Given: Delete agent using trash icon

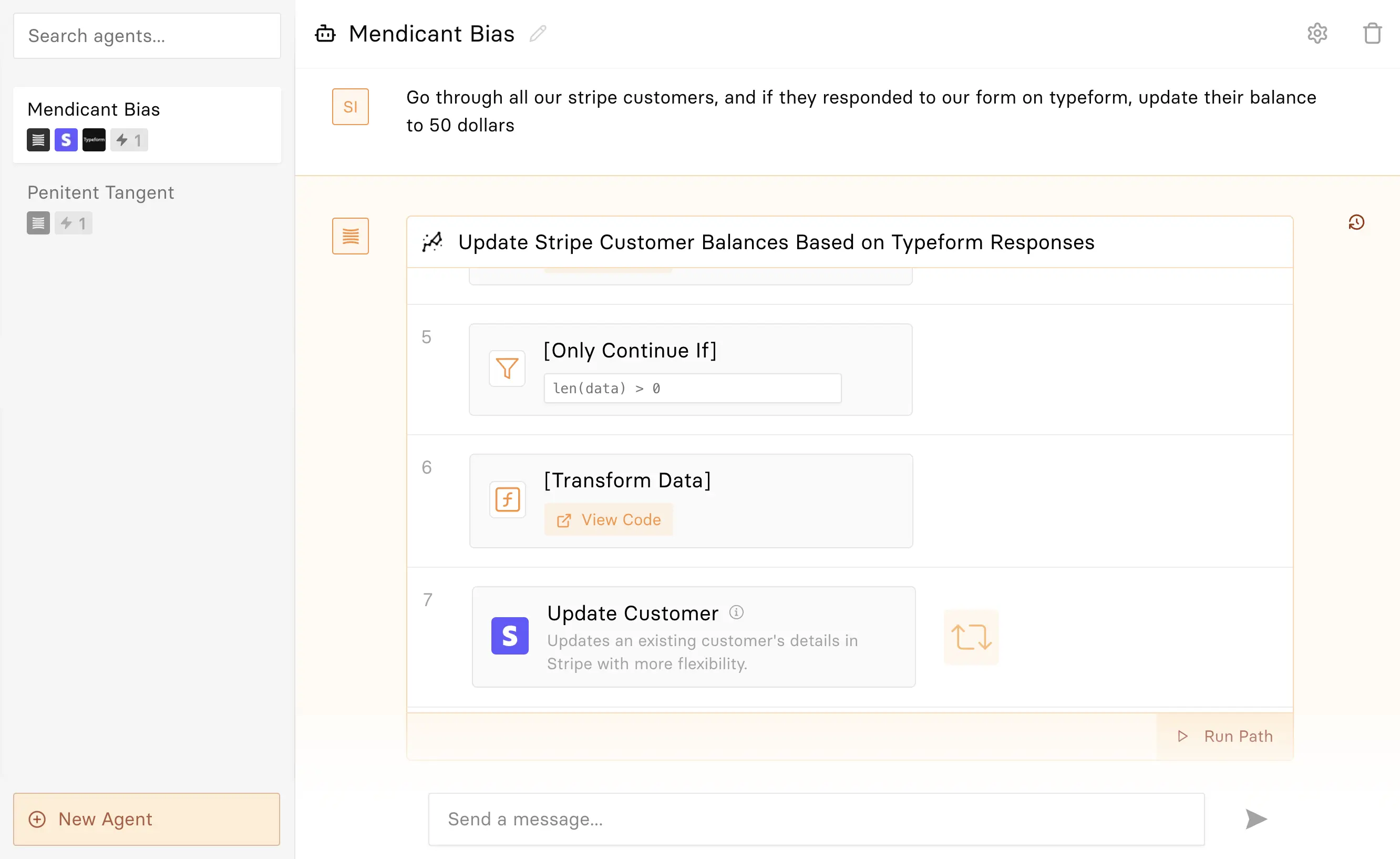Looking at the screenshot, I should pyautogui.click(x=1372, y=34).
